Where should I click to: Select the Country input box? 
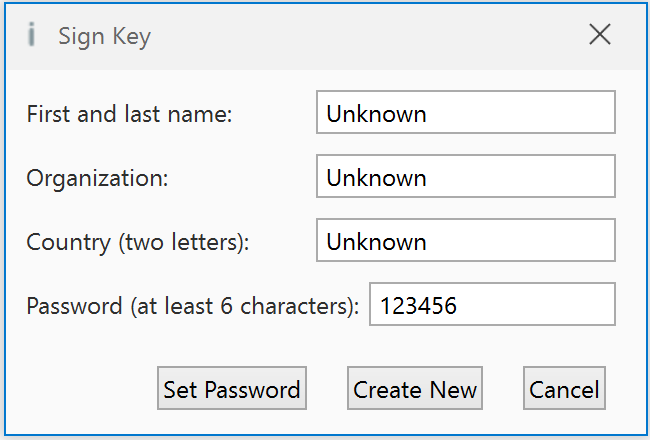[x=520, y=241]
